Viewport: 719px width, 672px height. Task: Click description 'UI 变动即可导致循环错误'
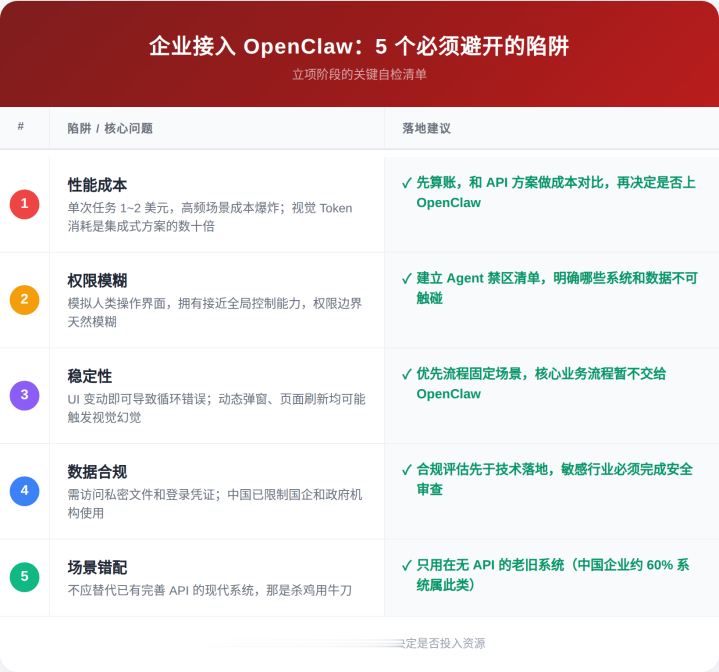[216, 408]
